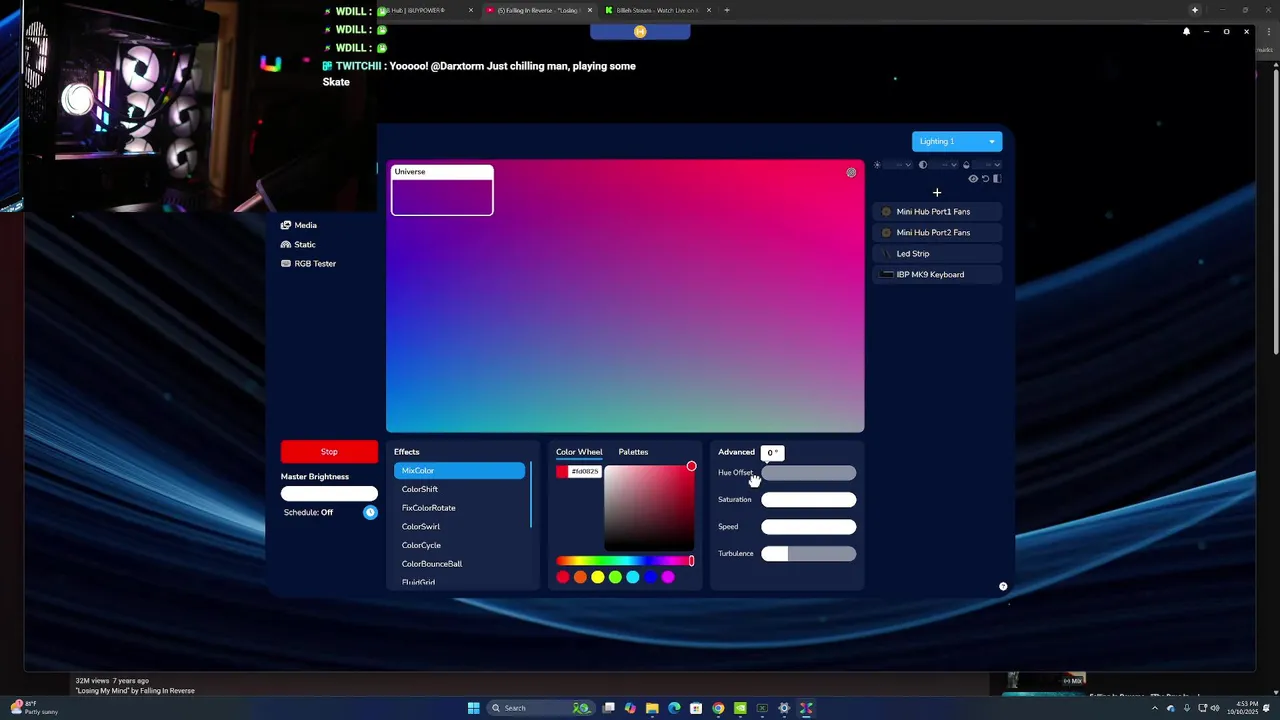Viewport: 1280px width, 720px height.
Task: Select the Led Strip device
Action: click(x=937, y=254)
